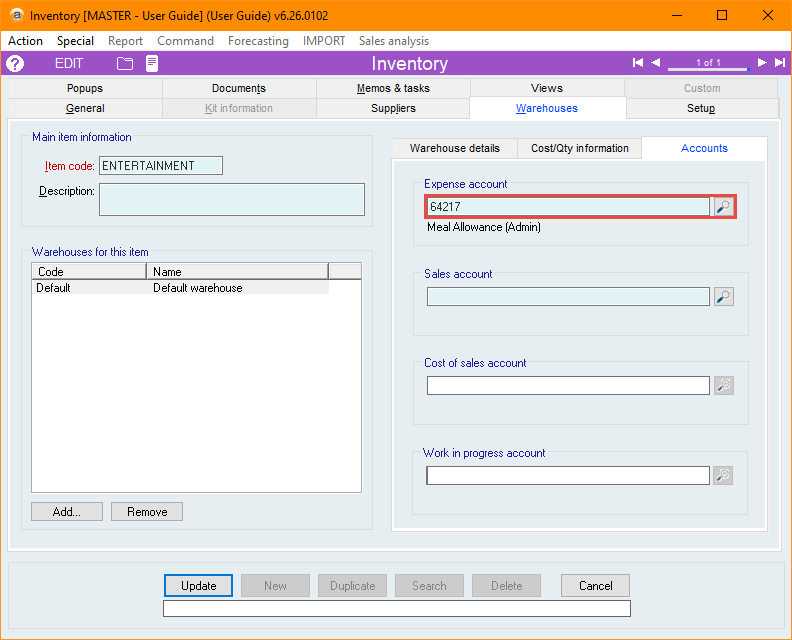Open the Forecasting menu
The image size is (792, 640).
click(x=258, y=41)
